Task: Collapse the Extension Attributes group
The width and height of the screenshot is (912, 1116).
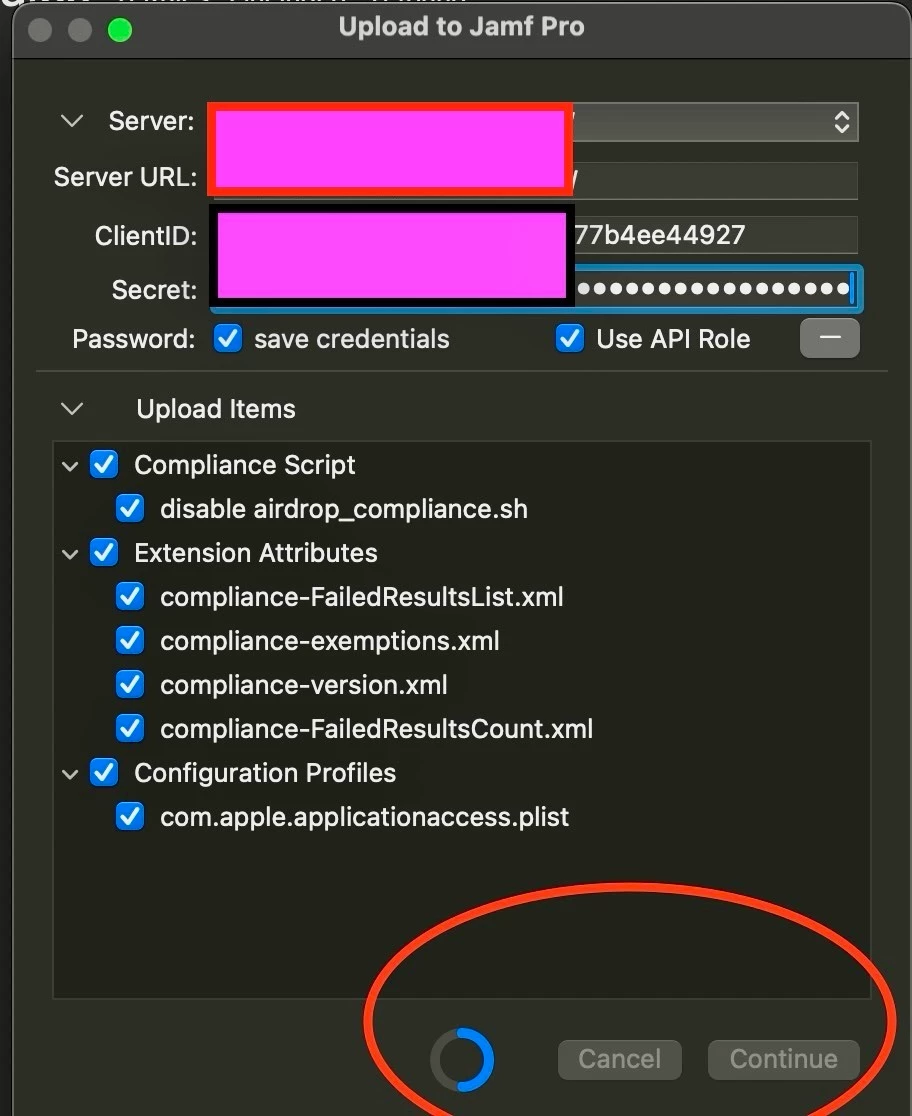Action: point(70,554)
